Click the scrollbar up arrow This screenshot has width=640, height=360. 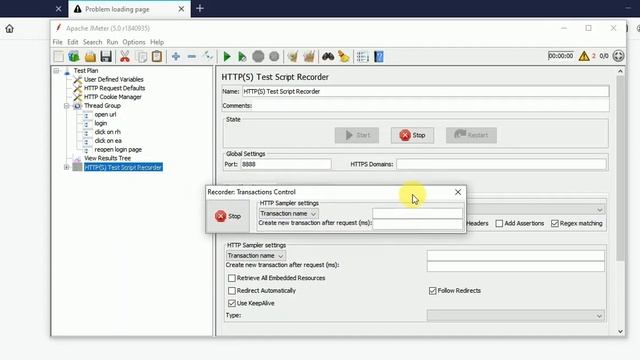click(620, 71)
